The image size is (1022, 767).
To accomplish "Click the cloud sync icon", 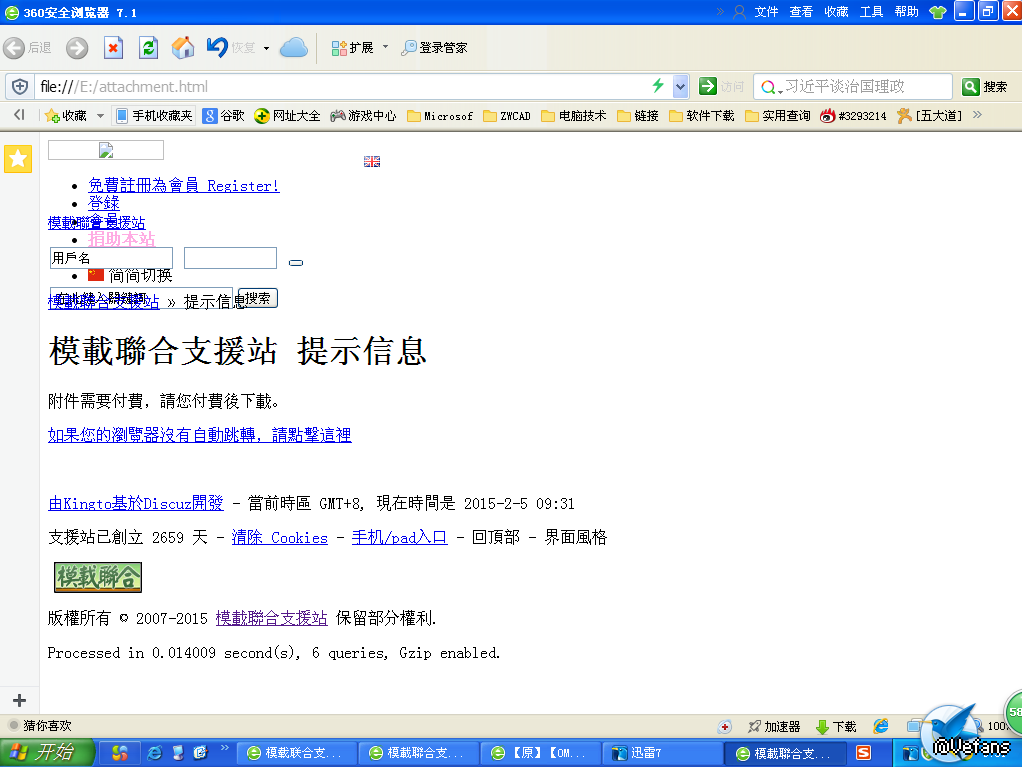I will pyautogui.click(x=294, y=48).
